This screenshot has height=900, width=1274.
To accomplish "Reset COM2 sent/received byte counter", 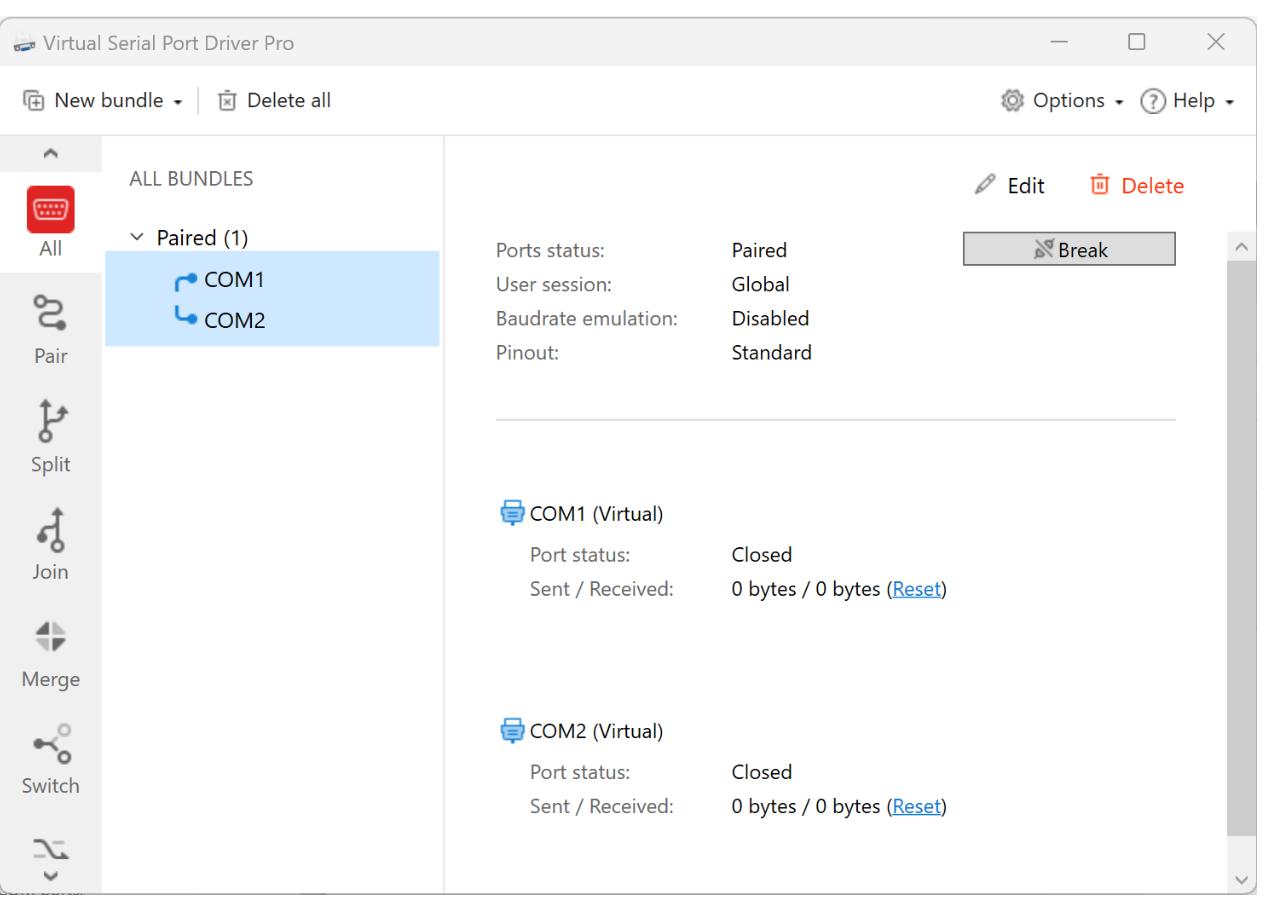I will pyautogui.click(x=917, y=806).
